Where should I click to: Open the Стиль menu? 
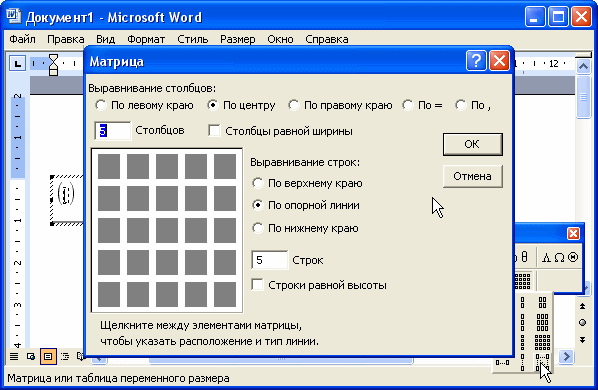pos(193,39)
